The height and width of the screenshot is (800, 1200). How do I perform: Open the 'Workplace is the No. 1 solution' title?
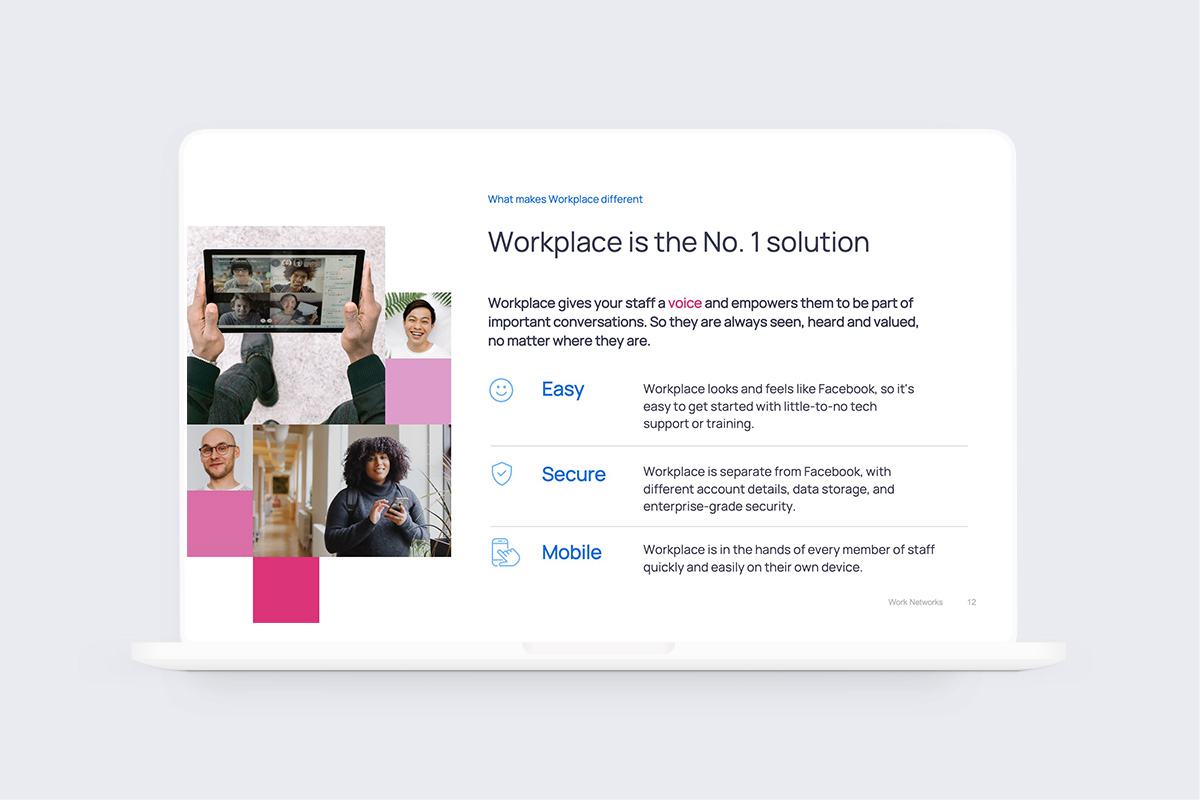click(679, 242)
